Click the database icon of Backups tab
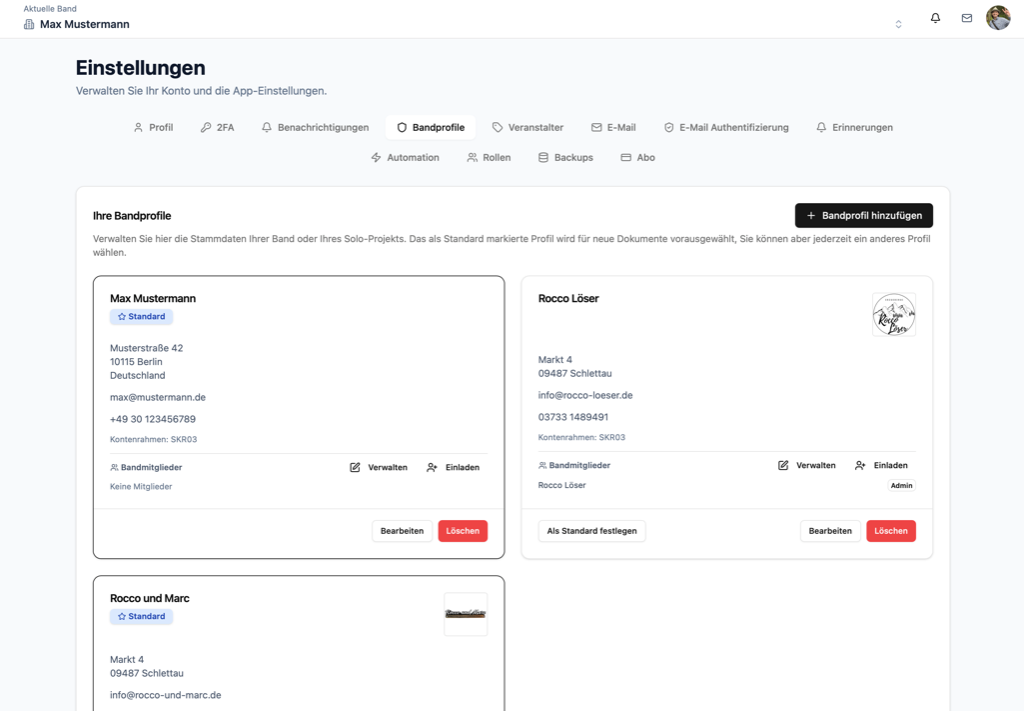 tap(543, 157)
